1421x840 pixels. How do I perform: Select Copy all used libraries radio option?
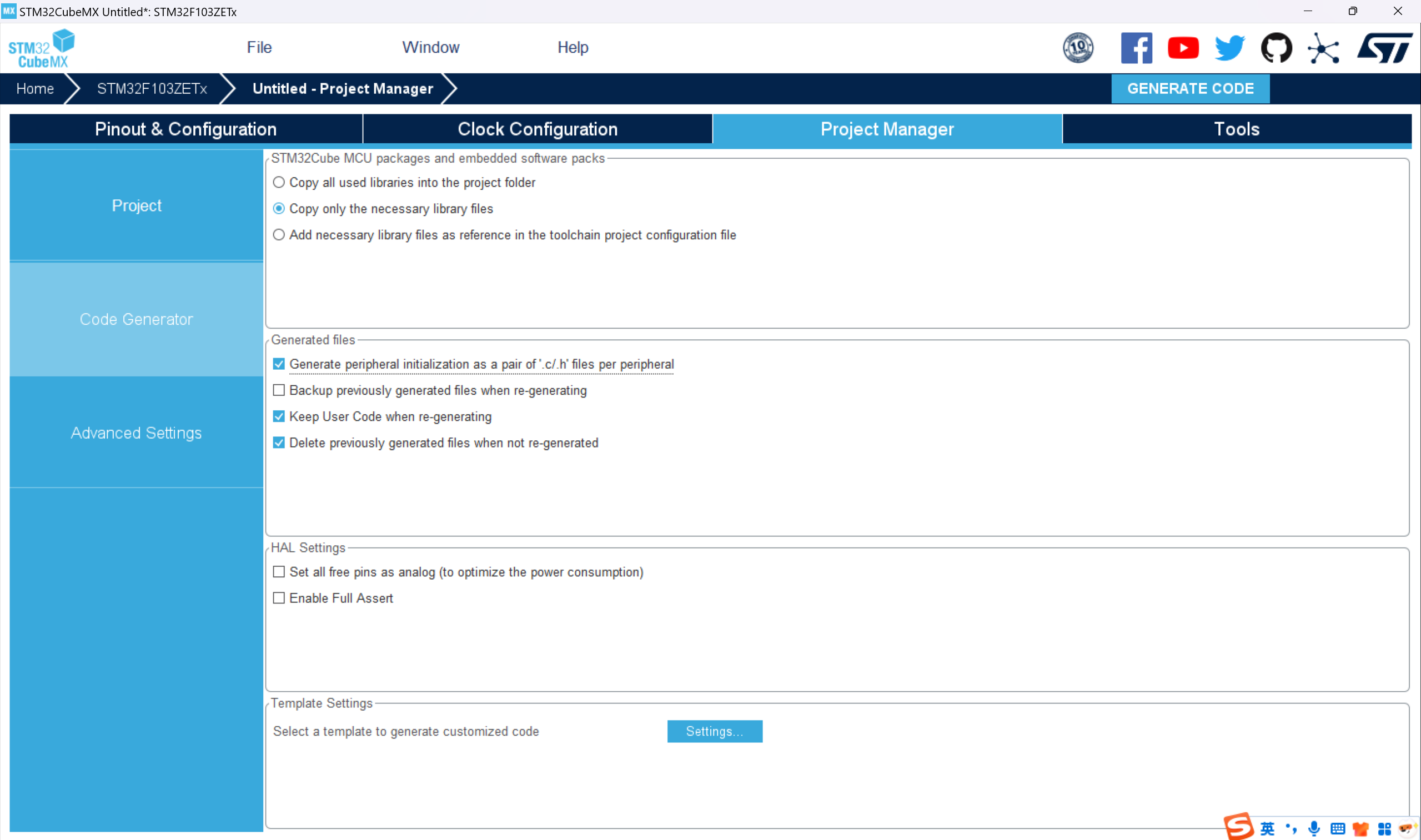click(279, 182)
